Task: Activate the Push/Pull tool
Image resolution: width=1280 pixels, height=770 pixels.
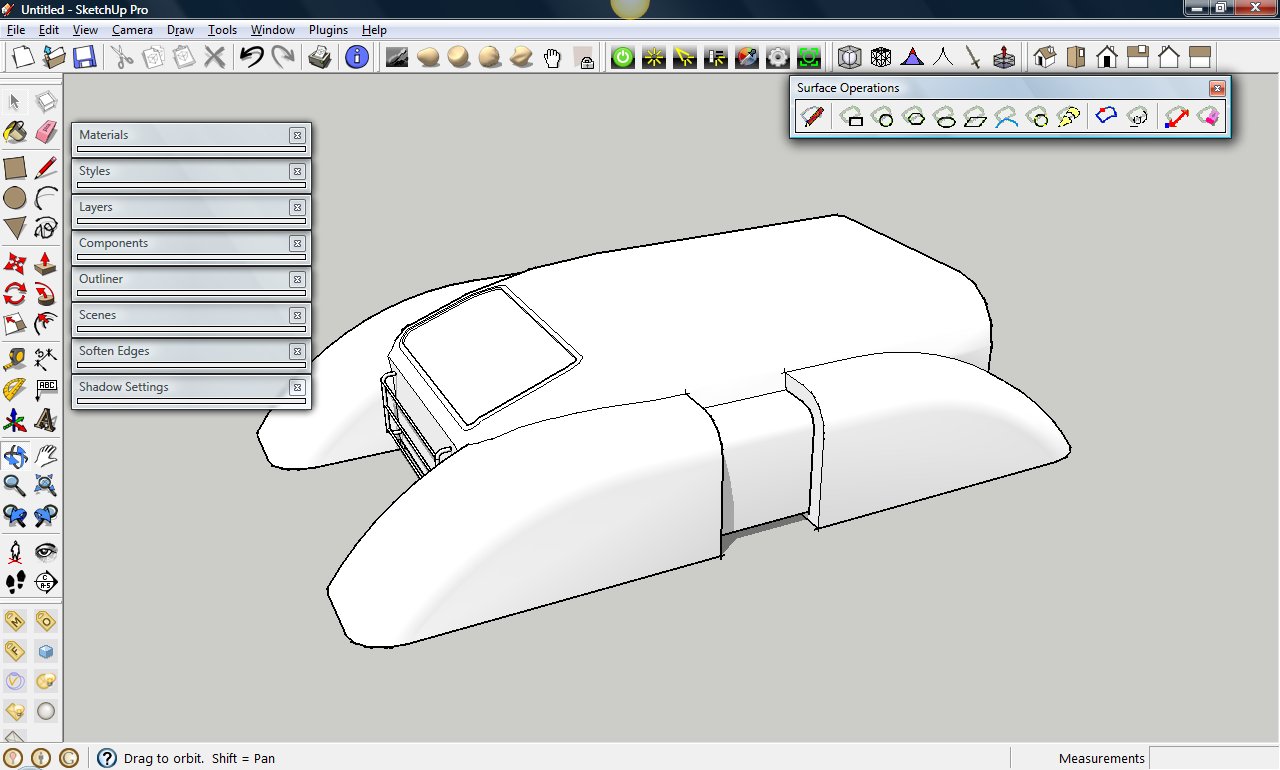Action: tap(46, 264)
